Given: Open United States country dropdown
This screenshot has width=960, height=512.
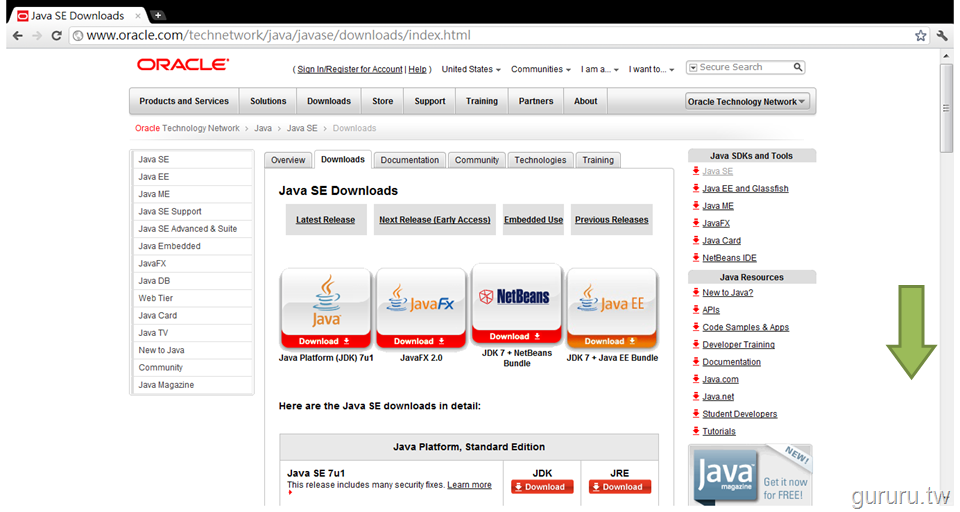Looking at the screenshot, I should (471, 69).
